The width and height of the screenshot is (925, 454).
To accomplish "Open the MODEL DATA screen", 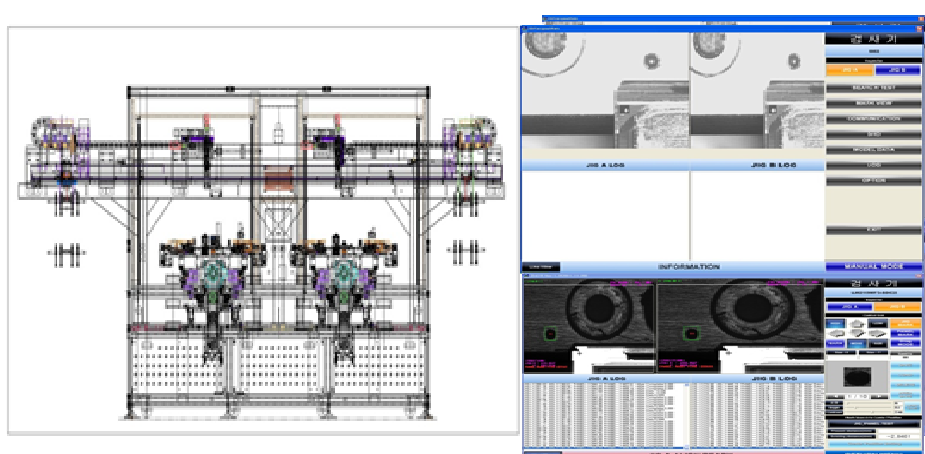I will [x=873, y=150].
